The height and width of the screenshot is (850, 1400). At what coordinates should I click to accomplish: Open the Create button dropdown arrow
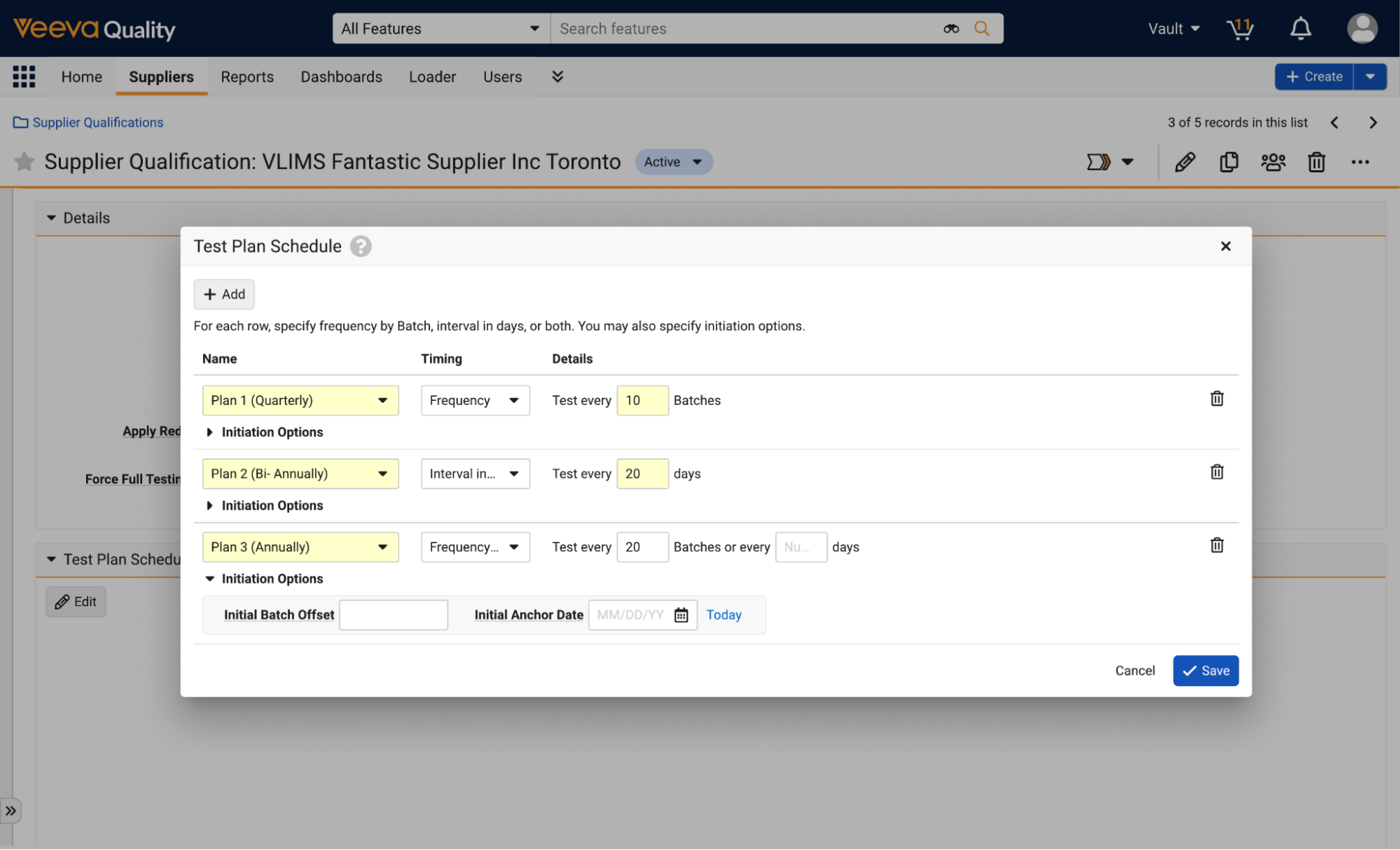[x=1370, y=76]
